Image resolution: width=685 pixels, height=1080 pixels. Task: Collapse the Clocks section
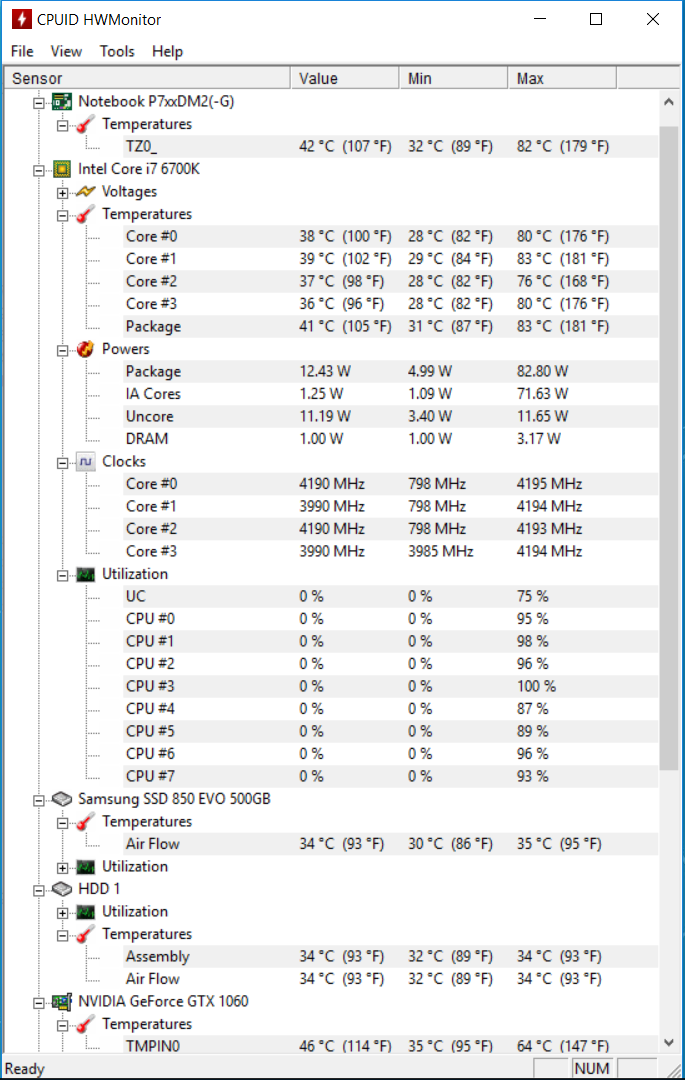[x=63, y=463]
